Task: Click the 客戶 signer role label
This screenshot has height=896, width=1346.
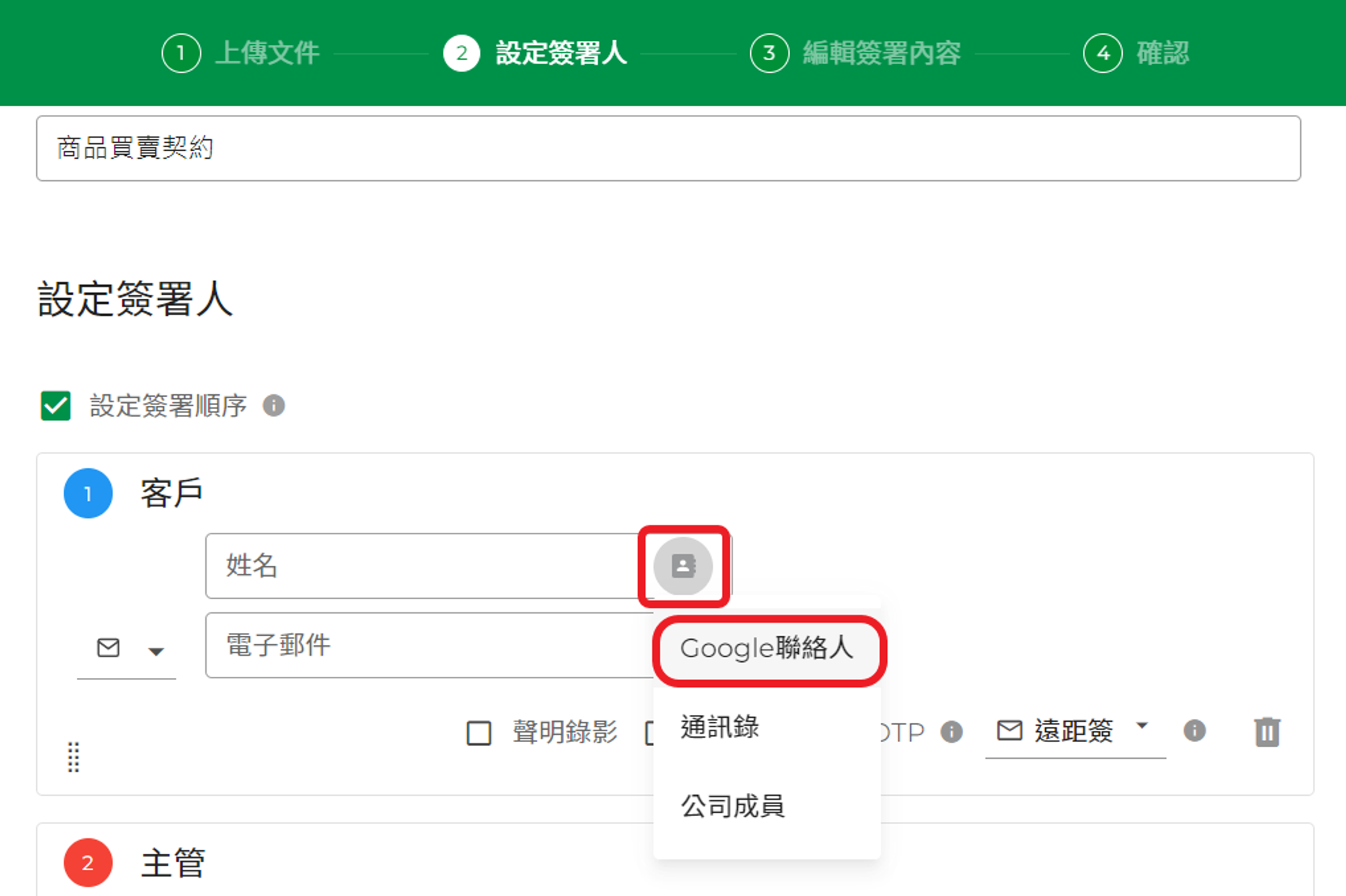Action: (x=172, y=493)
